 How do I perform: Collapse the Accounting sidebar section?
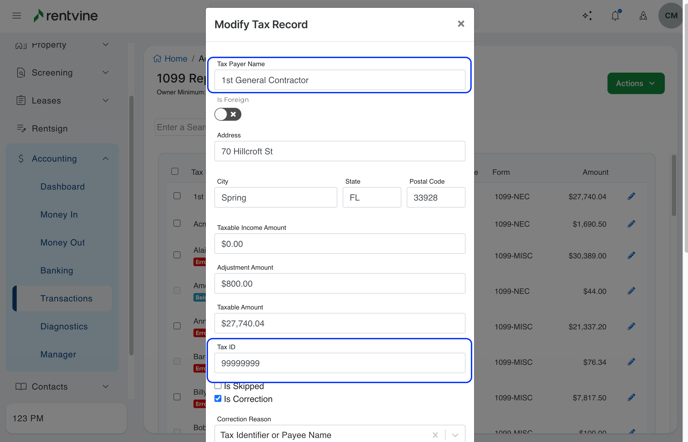(105, 158)
